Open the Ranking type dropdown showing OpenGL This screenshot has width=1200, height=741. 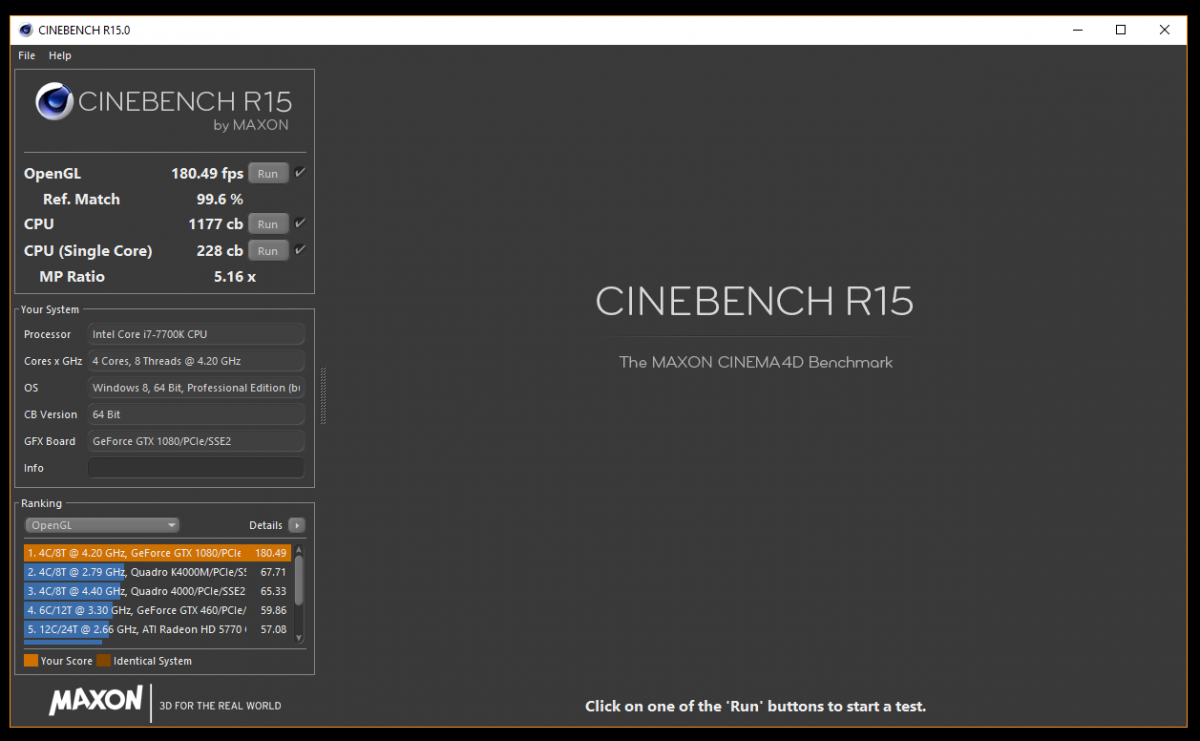coord(102,525)
